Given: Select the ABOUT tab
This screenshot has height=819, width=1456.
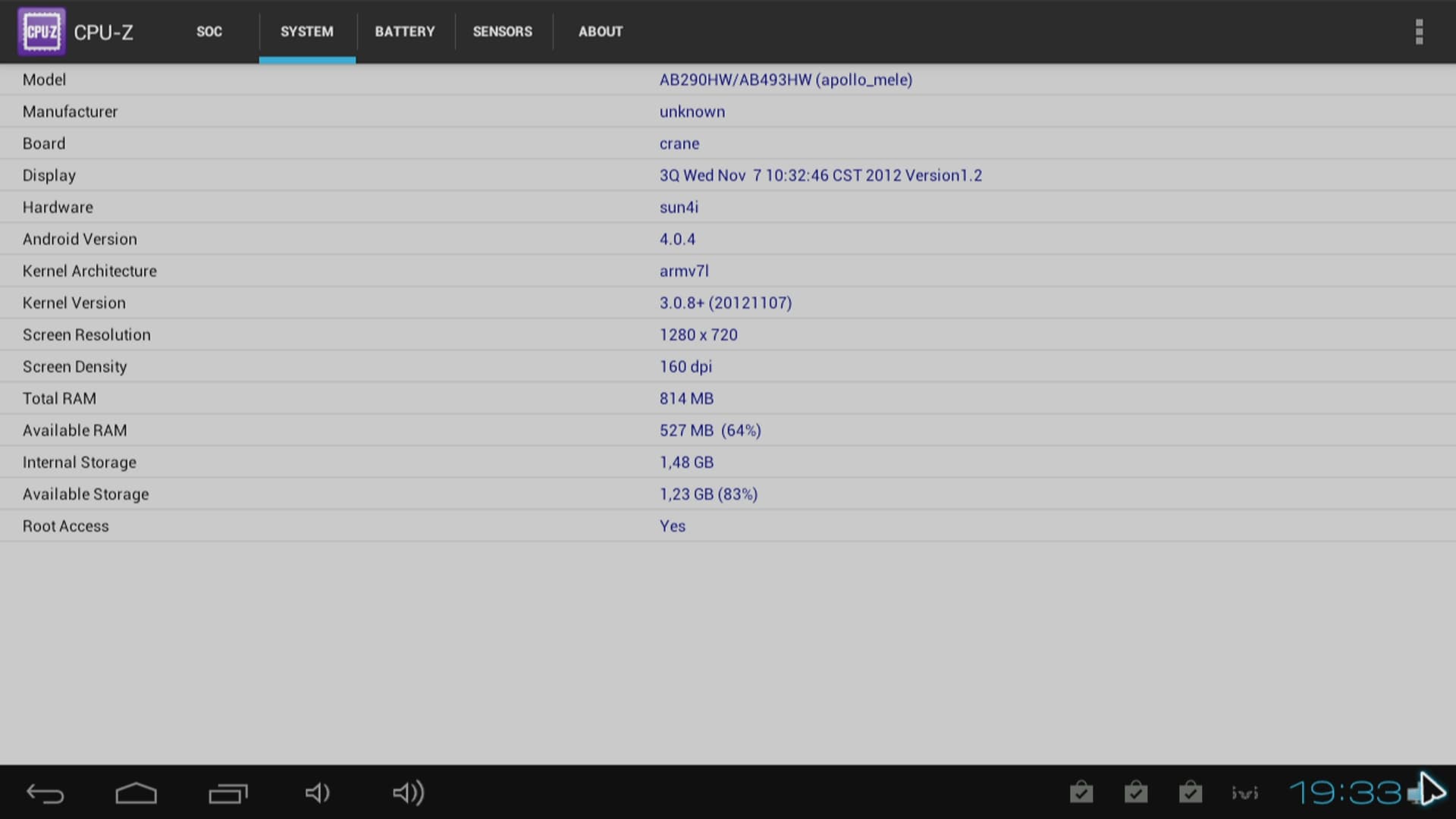Looking at the screenshot, I should pyautogui.click(x=601, y=32).
